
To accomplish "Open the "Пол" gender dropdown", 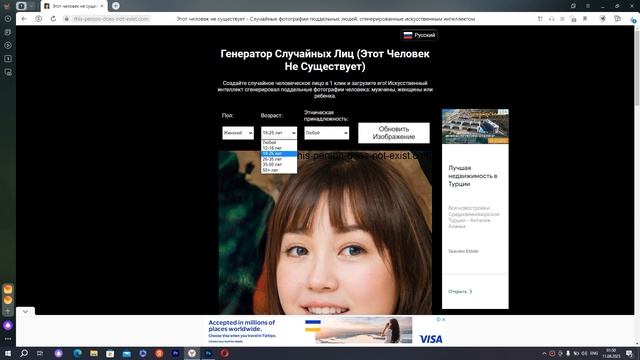I will click(x=238, y=133).
